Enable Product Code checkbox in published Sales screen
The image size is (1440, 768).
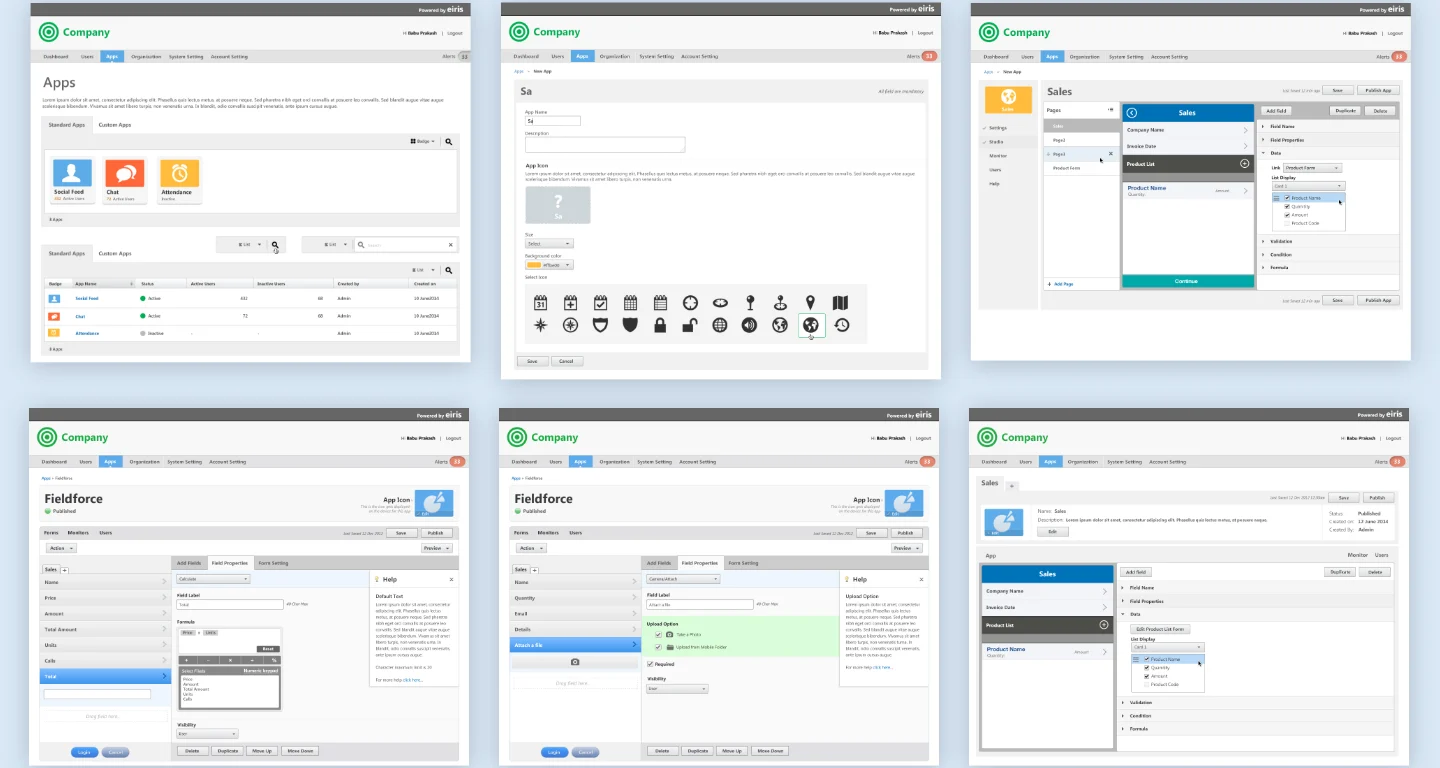point(1146,685)
